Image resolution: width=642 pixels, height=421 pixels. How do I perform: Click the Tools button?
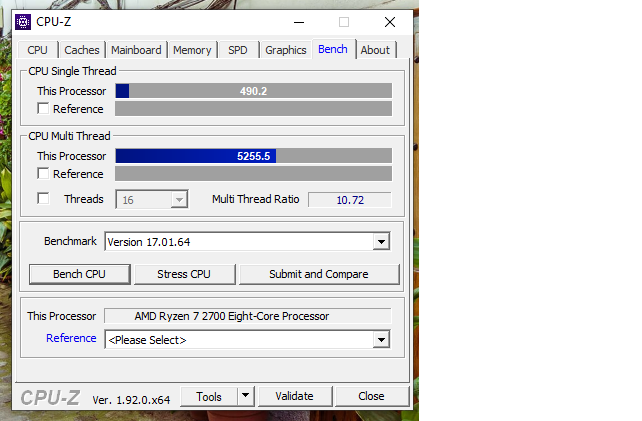pyautogui.click(x=209, y=396)
